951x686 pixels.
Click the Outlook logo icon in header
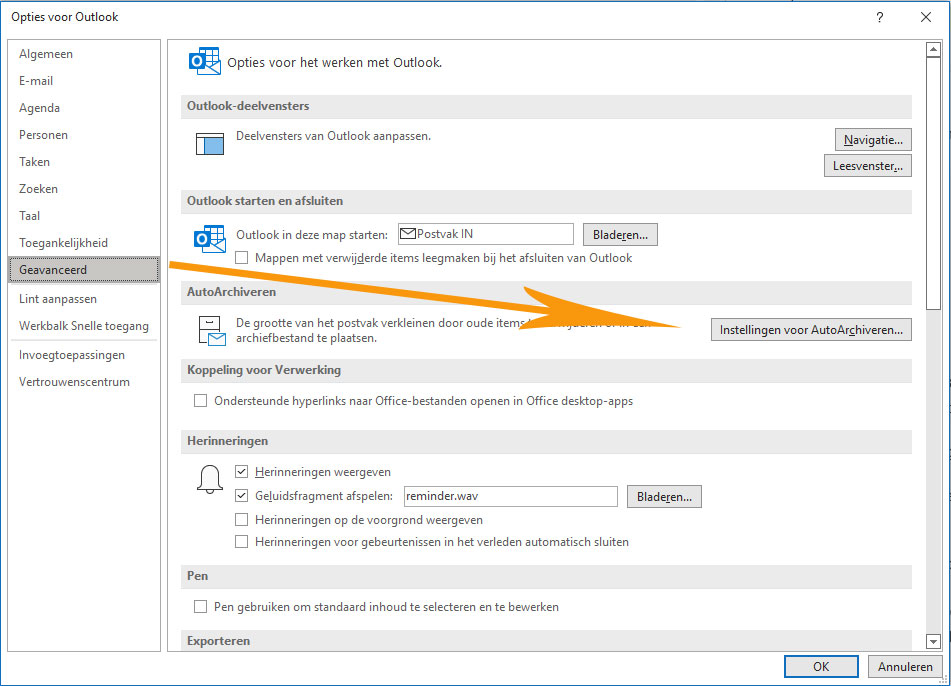tap(204, 62)
